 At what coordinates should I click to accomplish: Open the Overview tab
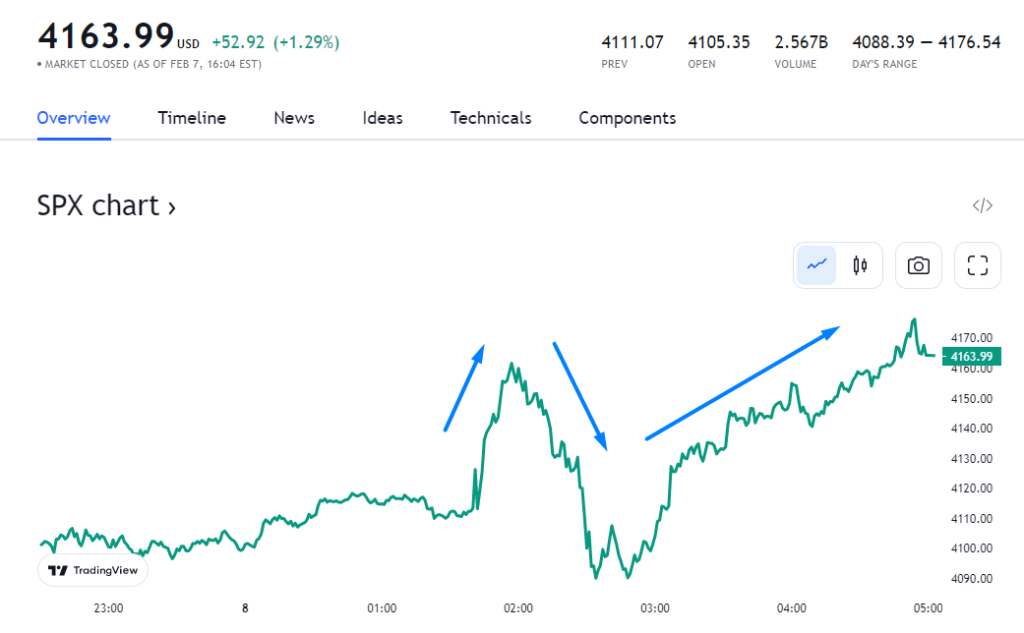[x=73, y=118]
